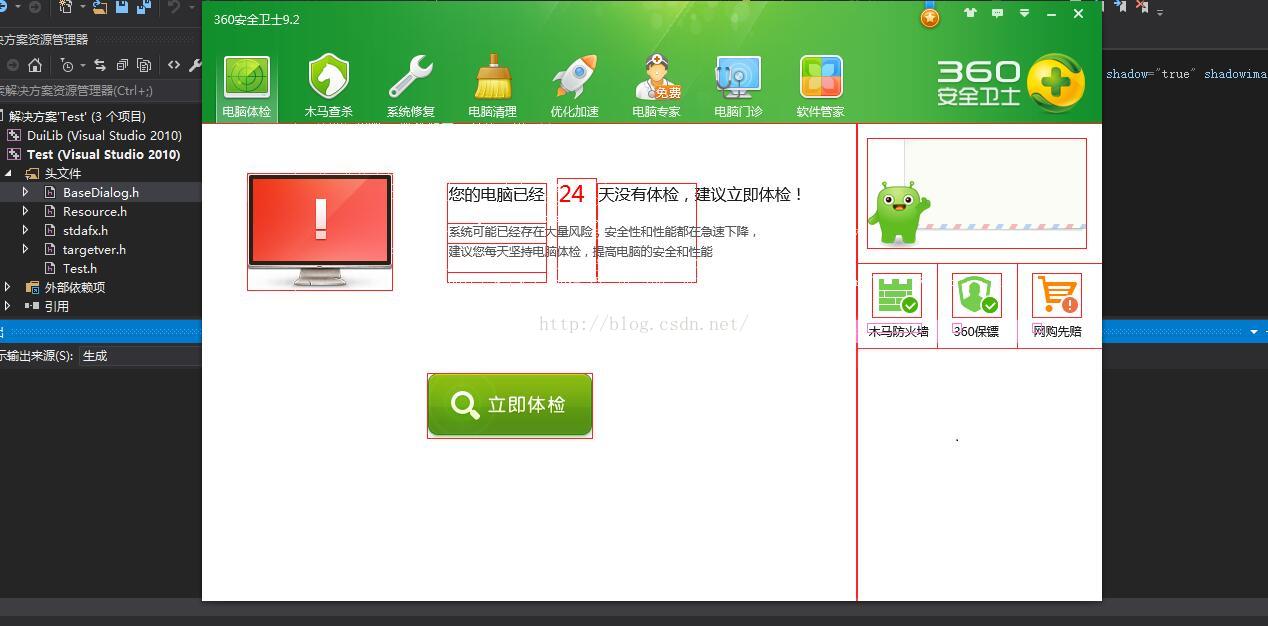Select the Test (Visual Studio 2010) project

[x=103, y=154]
